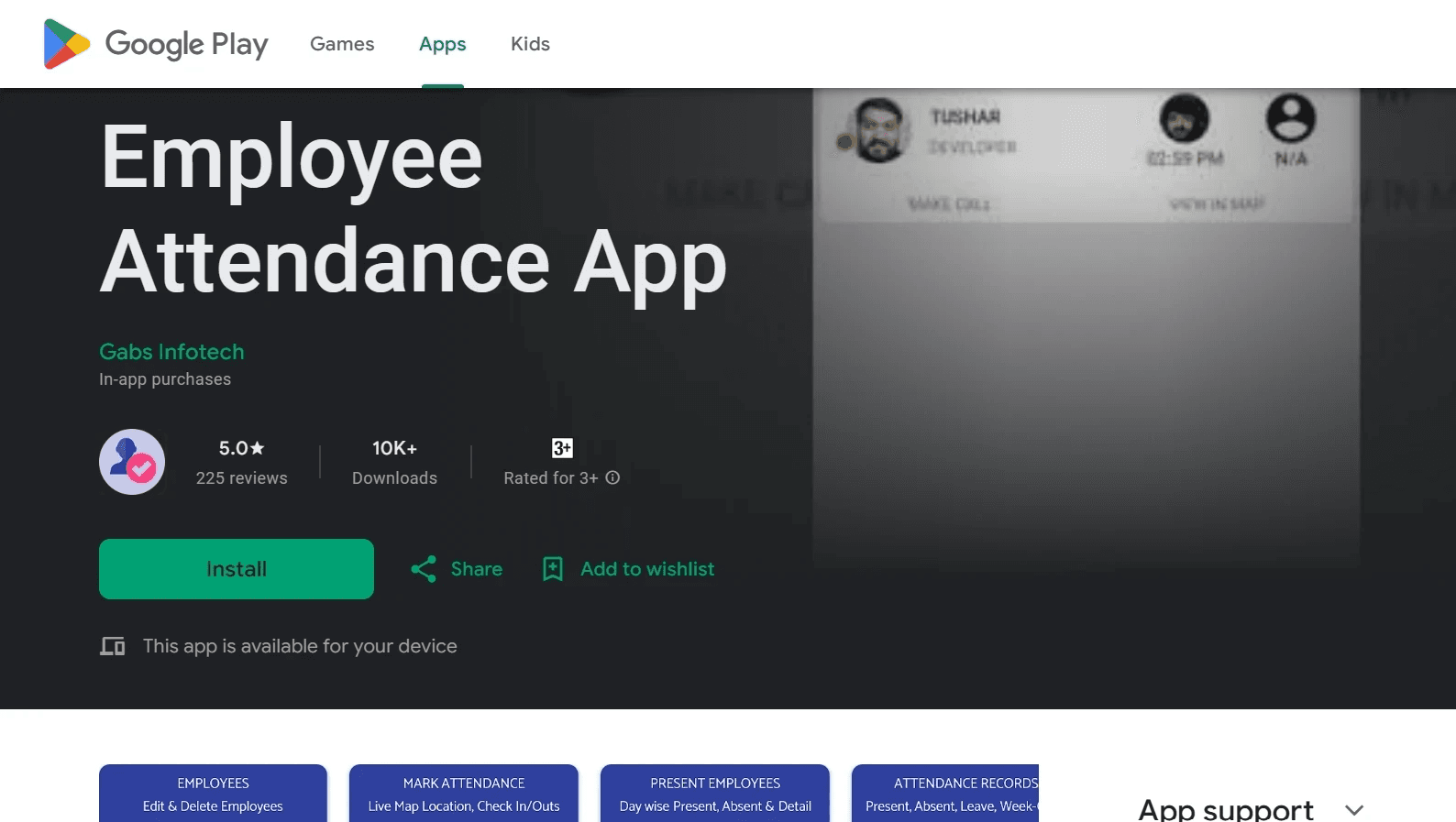Open the MARK ATTENDANCE screenshot thumbnail
The width and height of the screenshot is (1456, 822).
pos(464,794)
